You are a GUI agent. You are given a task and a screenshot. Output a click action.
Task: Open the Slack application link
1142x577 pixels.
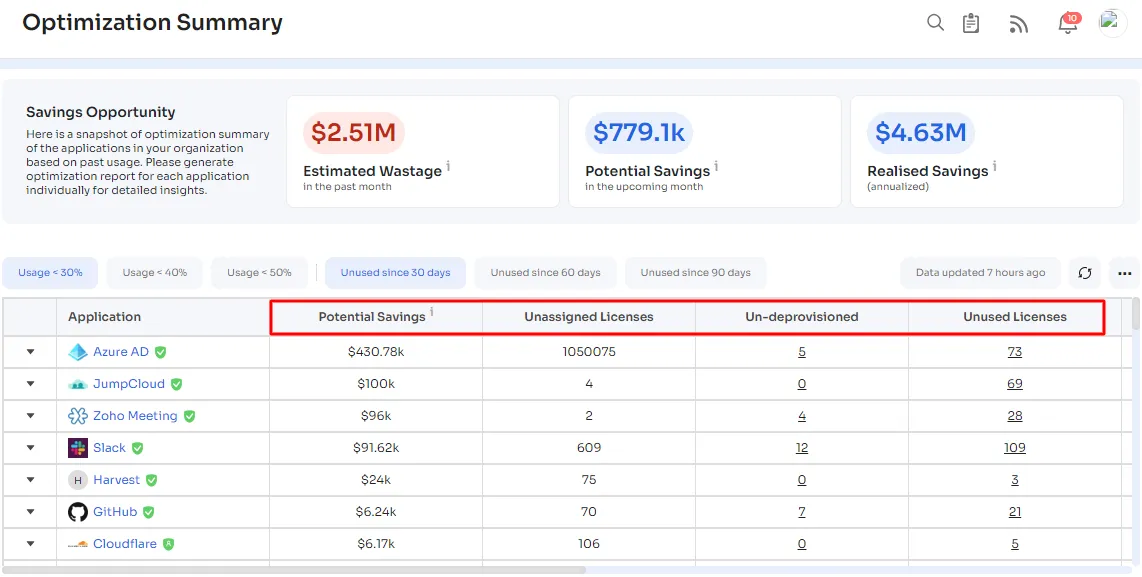[109, 448]
